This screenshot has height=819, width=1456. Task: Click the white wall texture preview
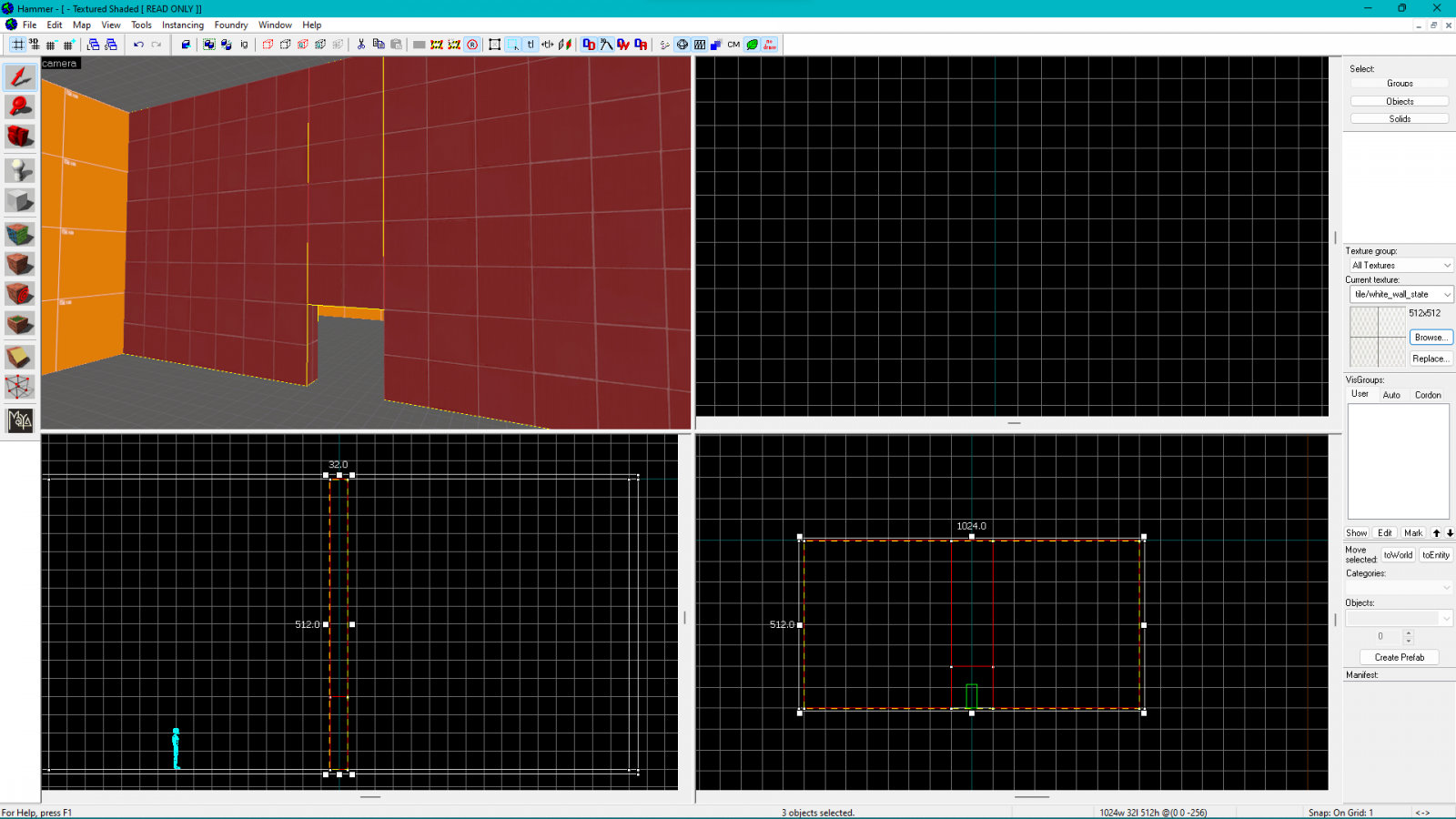[x=1378, y=337]
